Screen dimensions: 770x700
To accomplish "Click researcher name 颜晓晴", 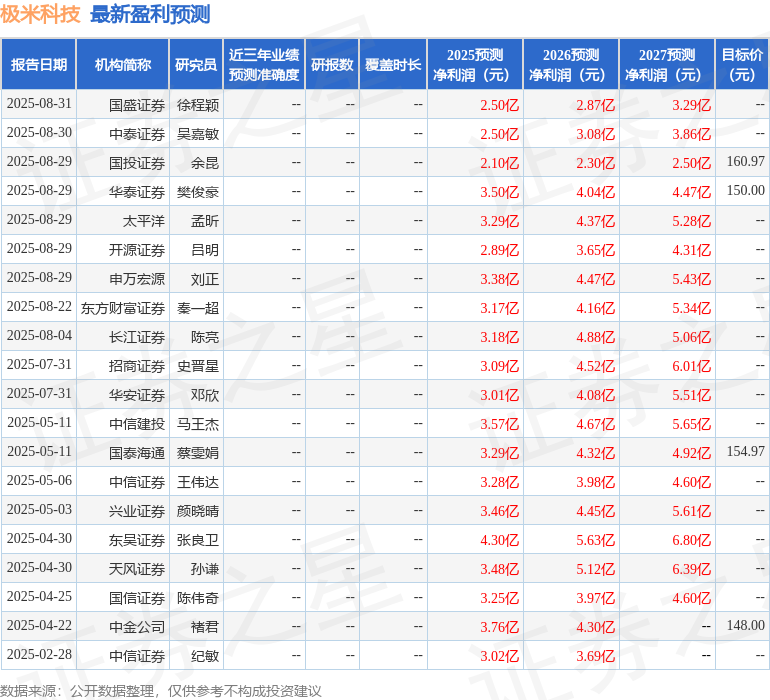I will pos(198,511).
